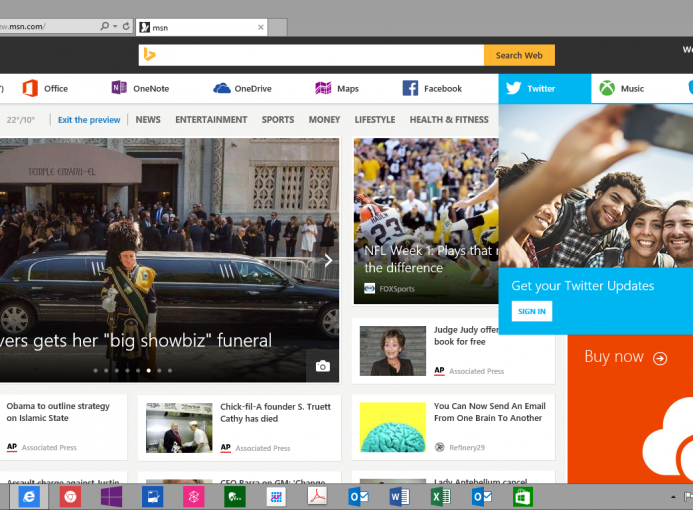The height and width of the screenshot is (510, 693).
Task: Click the Twitter selfie promo photo
Action: (x=596, y=186)
